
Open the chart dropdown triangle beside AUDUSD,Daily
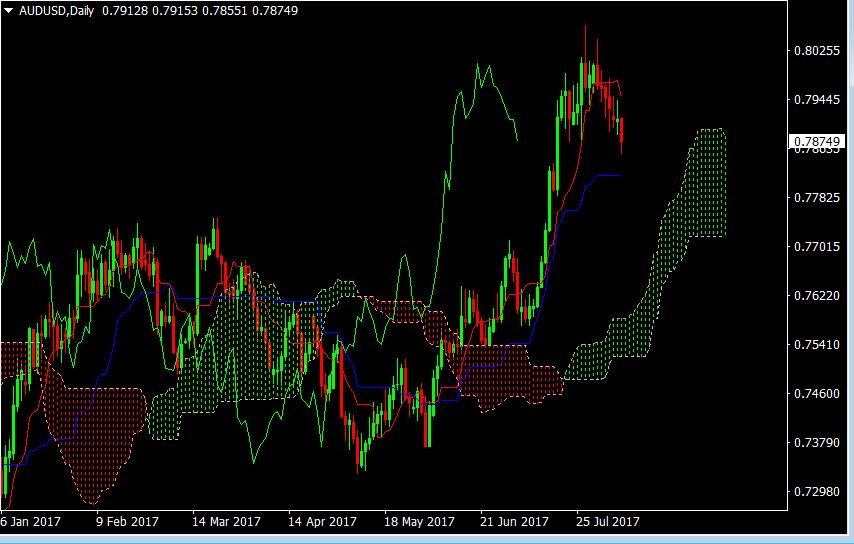[x=9, y=9]
